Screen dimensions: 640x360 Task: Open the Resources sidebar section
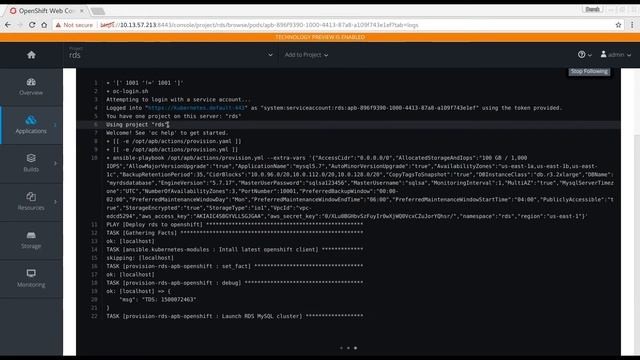pos(31,202)
